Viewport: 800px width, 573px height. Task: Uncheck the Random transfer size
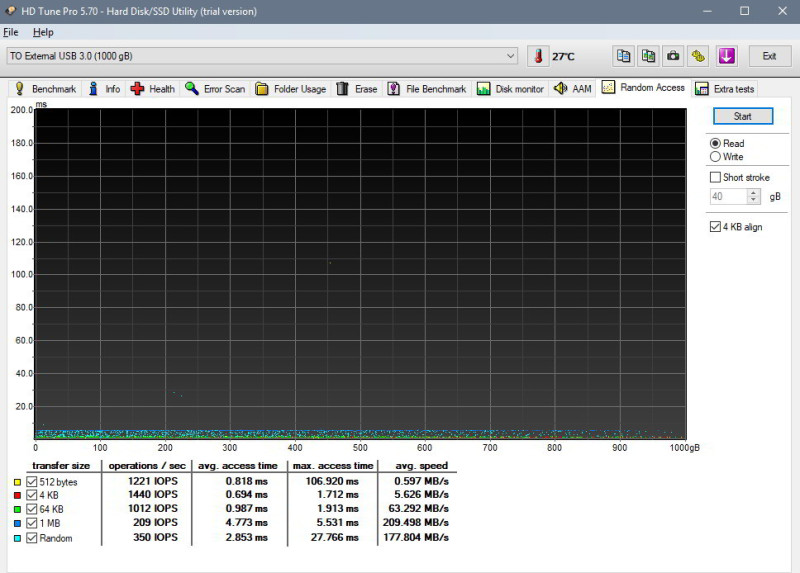pos(32,538)
